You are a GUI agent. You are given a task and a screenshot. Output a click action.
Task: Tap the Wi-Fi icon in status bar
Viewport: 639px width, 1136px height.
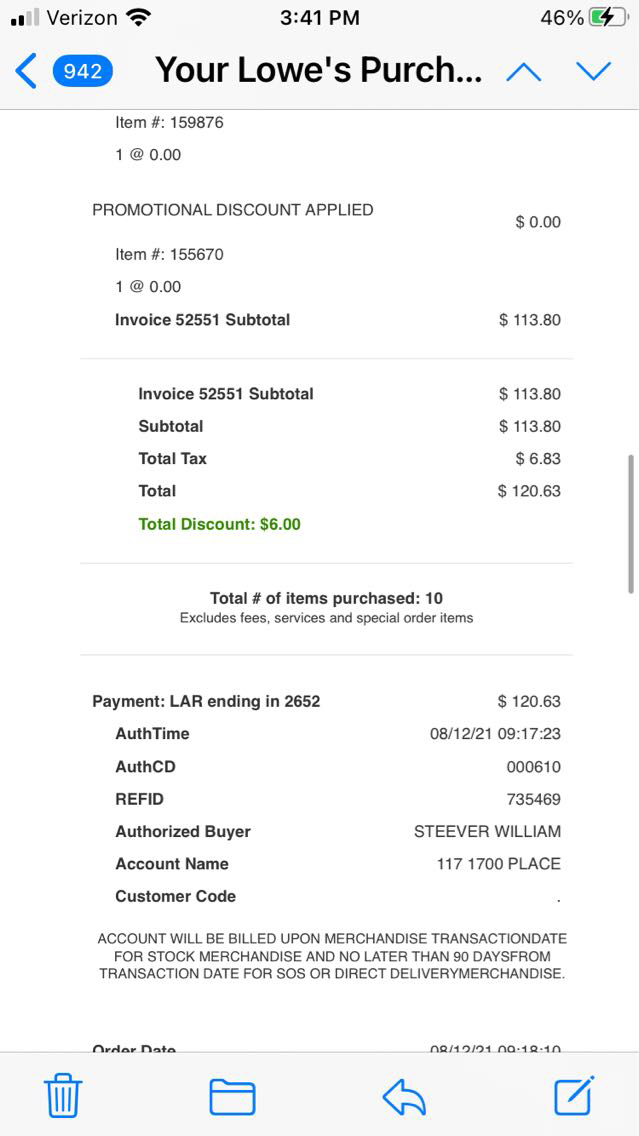click(x=139, y=18)
